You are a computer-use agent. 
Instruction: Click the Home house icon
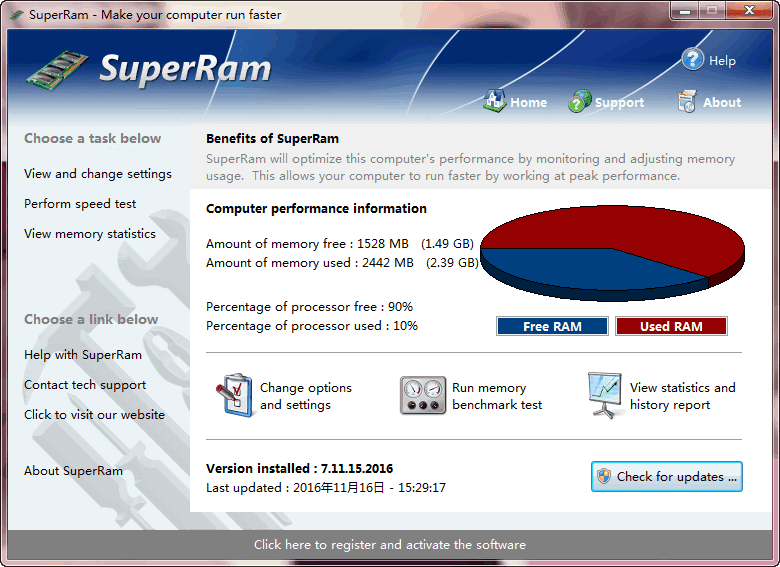[494, 101]
